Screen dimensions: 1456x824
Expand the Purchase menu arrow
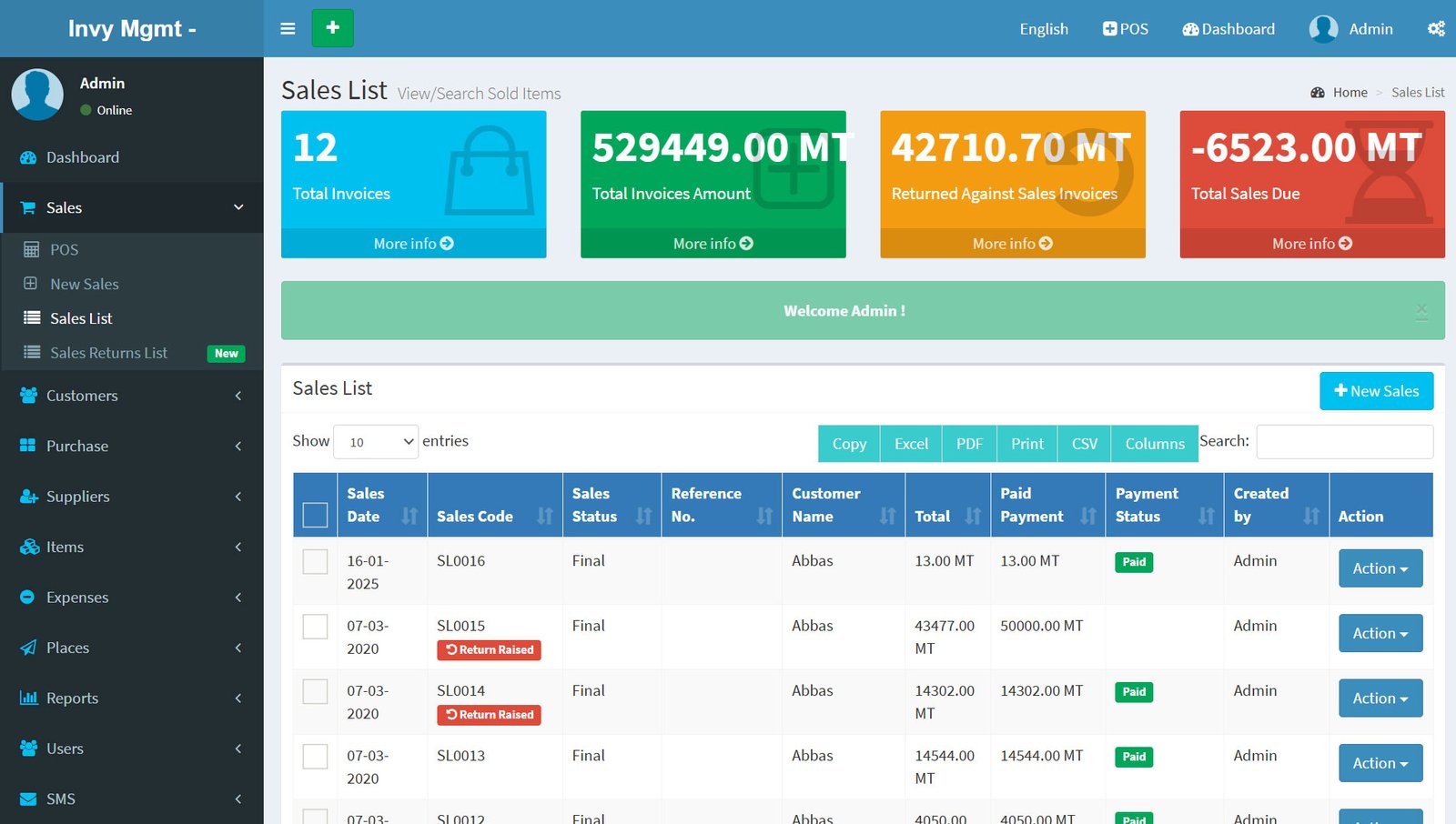238,446
